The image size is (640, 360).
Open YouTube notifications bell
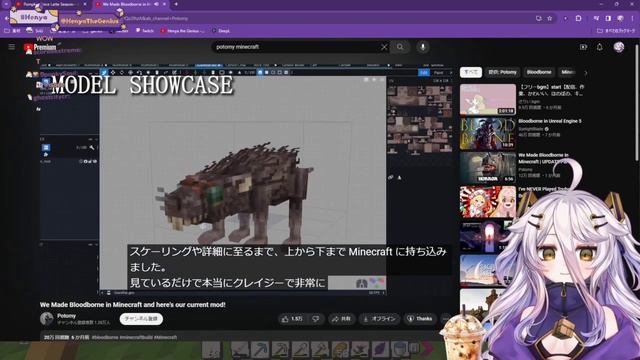click(x=600, y=47)
